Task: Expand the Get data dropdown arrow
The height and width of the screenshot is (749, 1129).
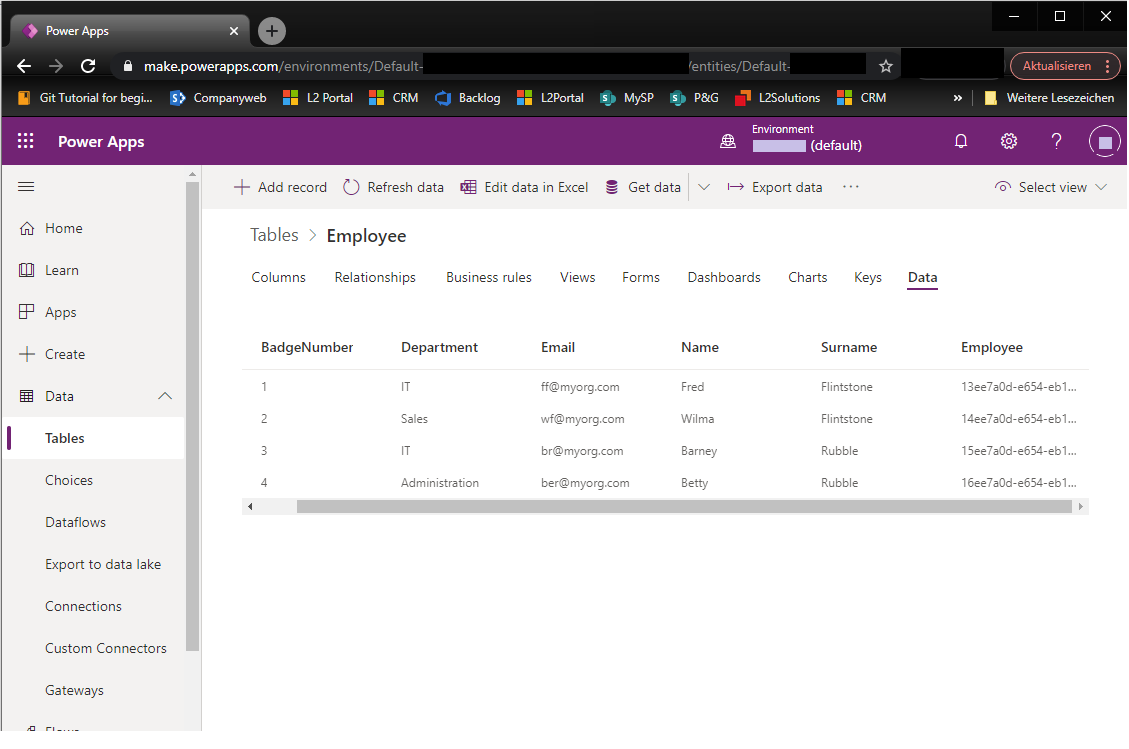Action: (x=704, y=187)
